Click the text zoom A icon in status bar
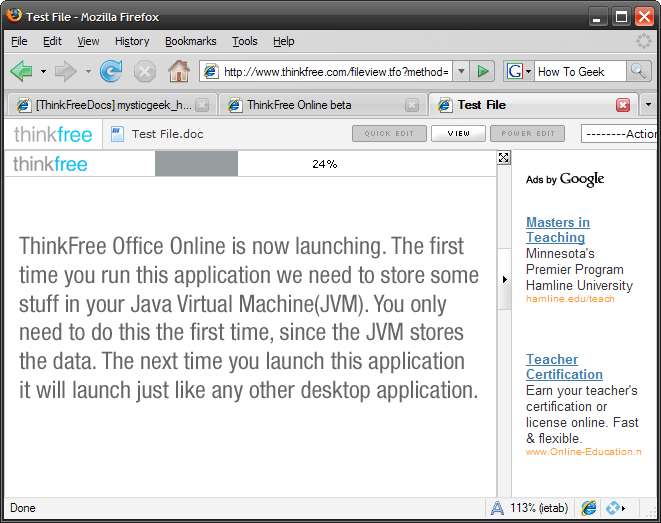The height and width of the screenshot is (523, 661). click(x=497, y=508)
